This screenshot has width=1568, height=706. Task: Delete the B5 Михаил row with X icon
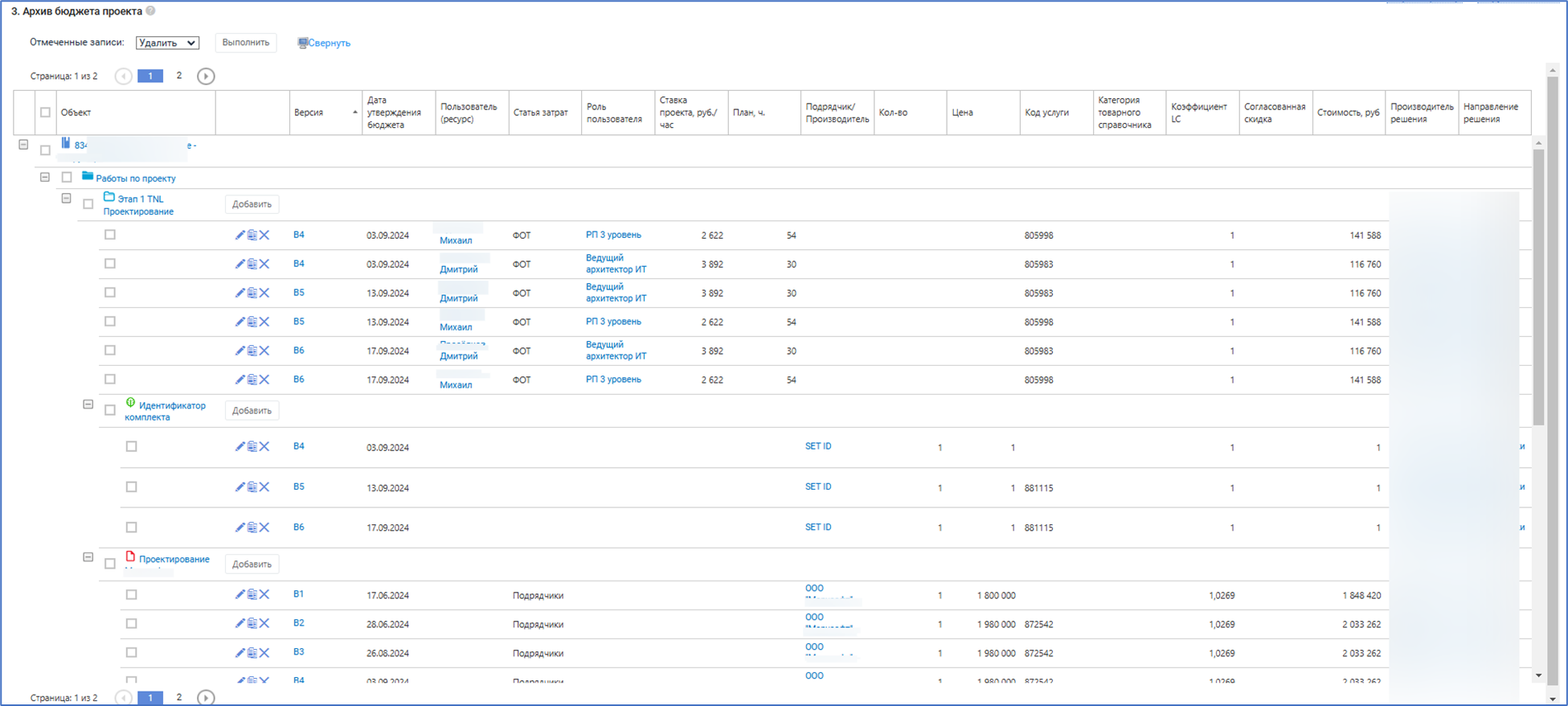[x=264, y=322]
